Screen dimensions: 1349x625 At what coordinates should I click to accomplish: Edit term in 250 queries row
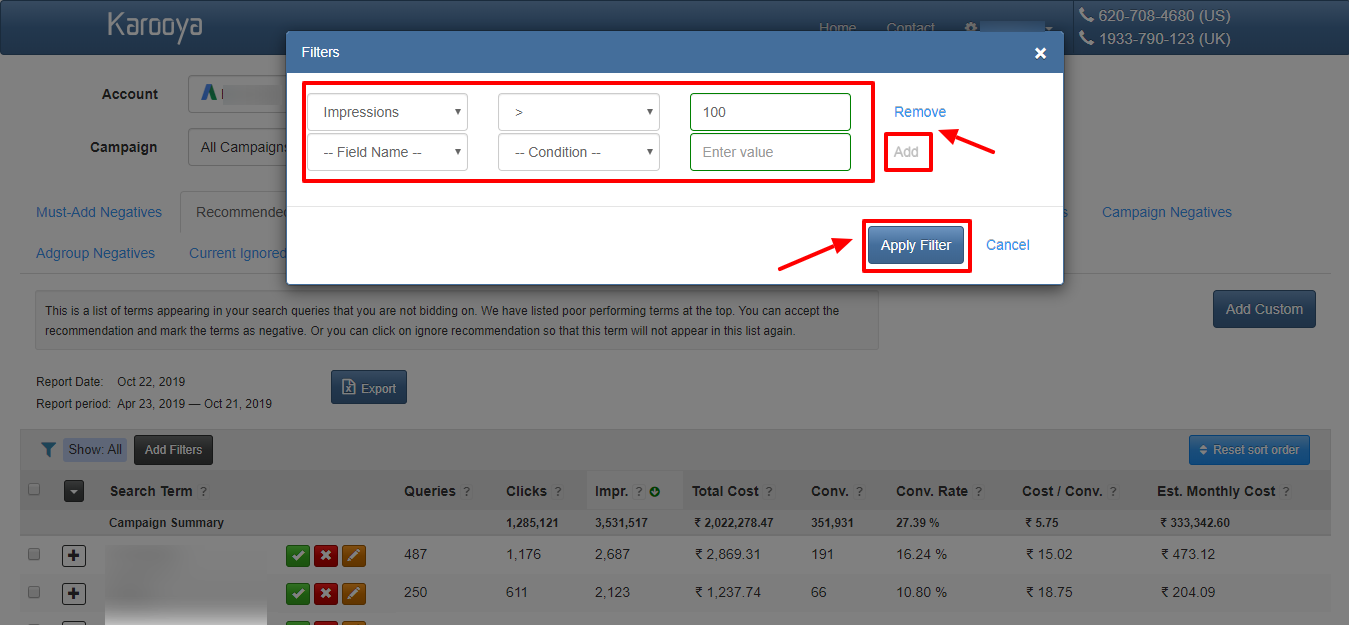click(x=354, y=594)
